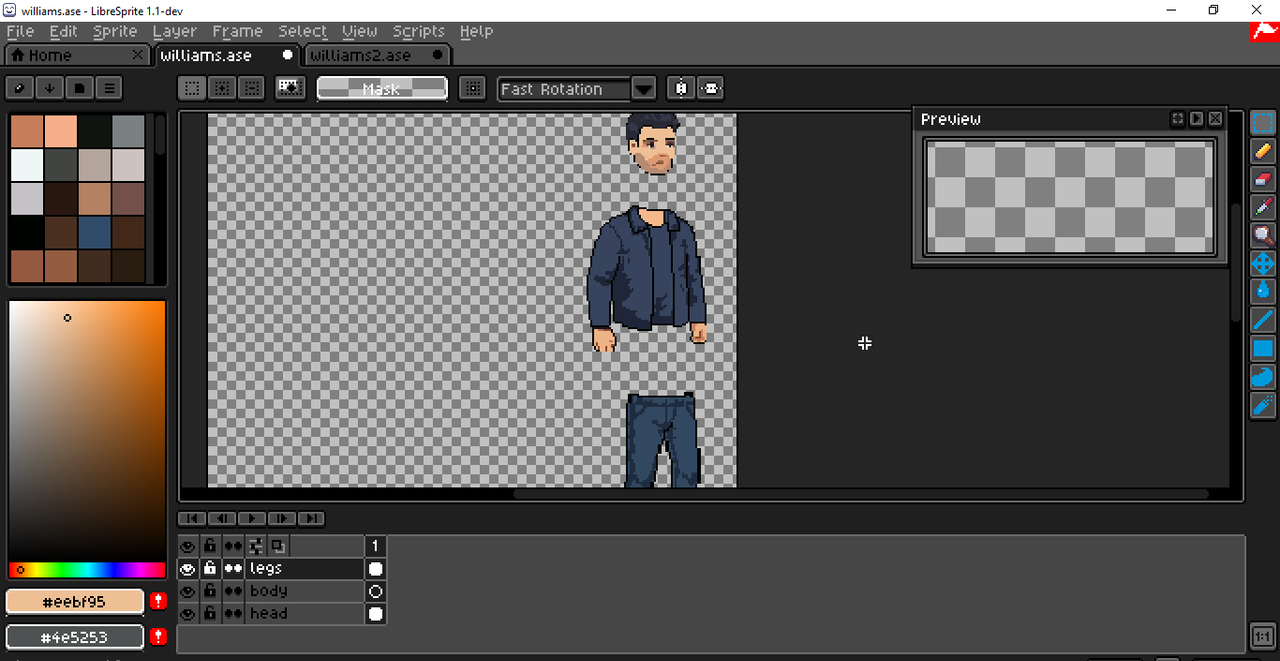
Task: Select the body layer cel in frame 1
Action: 375,591
